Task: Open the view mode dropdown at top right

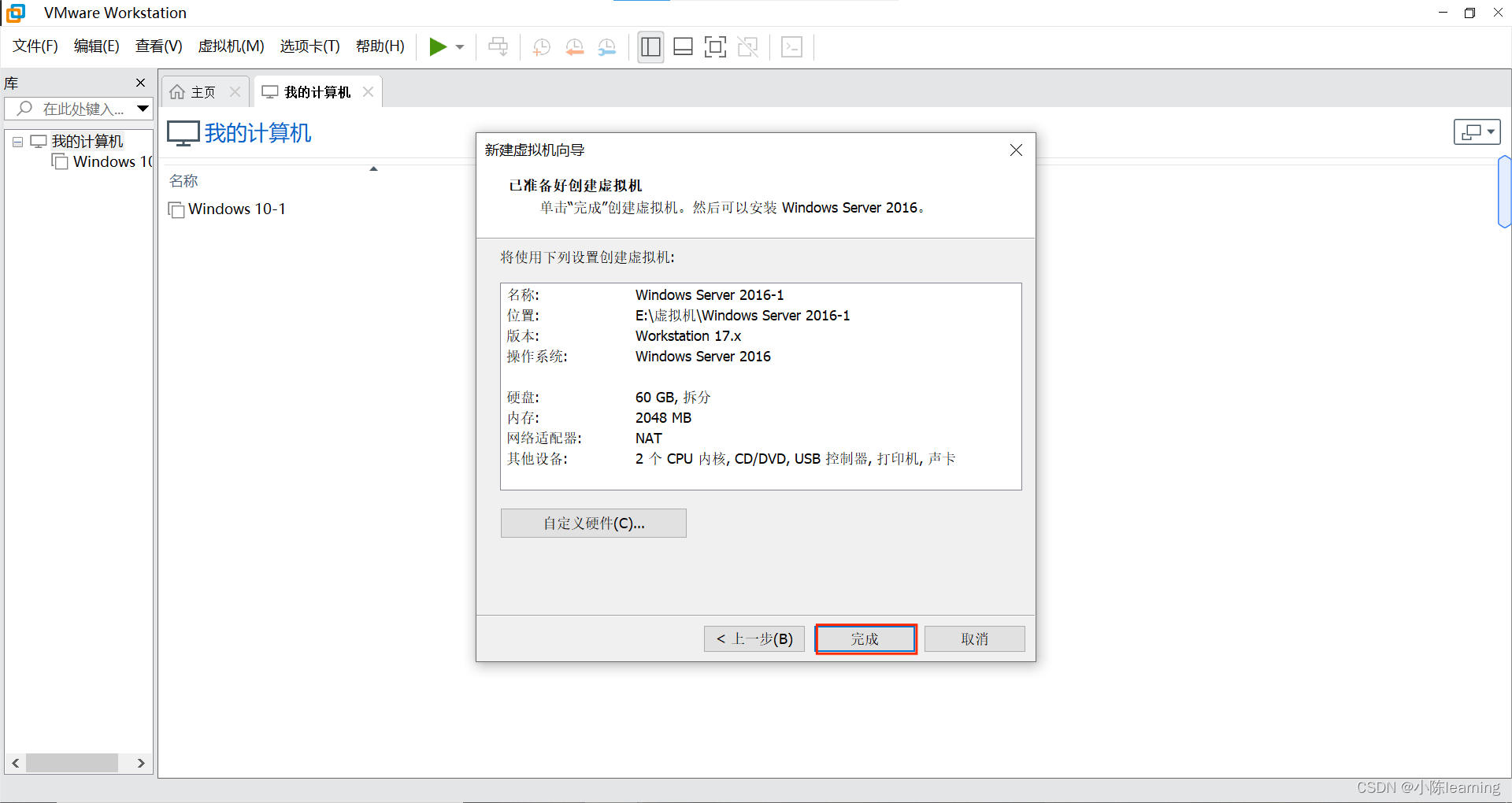Action: click(1477, 132)
